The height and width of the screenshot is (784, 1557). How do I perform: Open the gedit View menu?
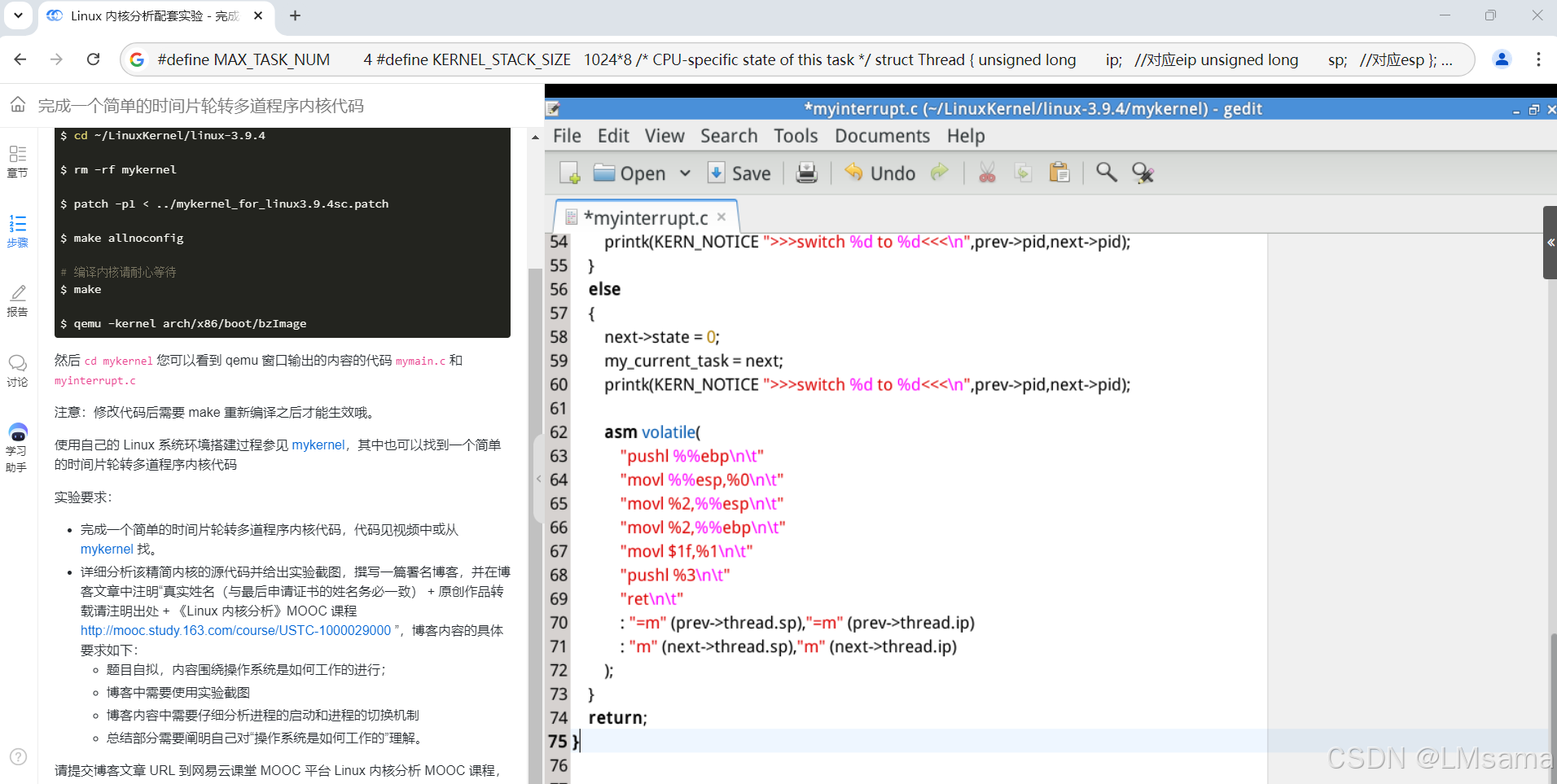[x=664, y=136]
